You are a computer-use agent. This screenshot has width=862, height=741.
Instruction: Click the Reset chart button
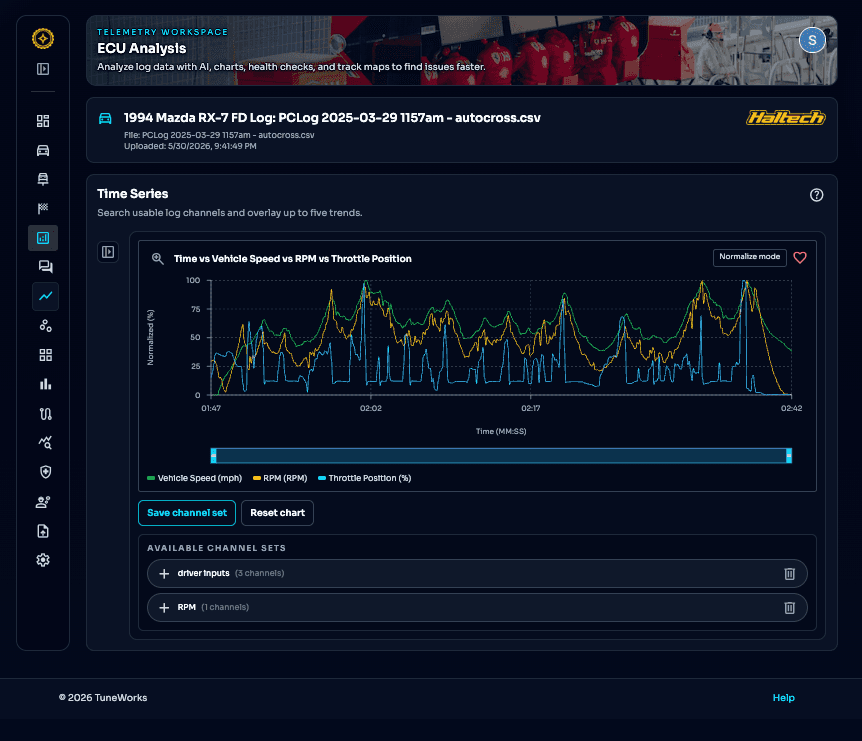tap(278, 513)
